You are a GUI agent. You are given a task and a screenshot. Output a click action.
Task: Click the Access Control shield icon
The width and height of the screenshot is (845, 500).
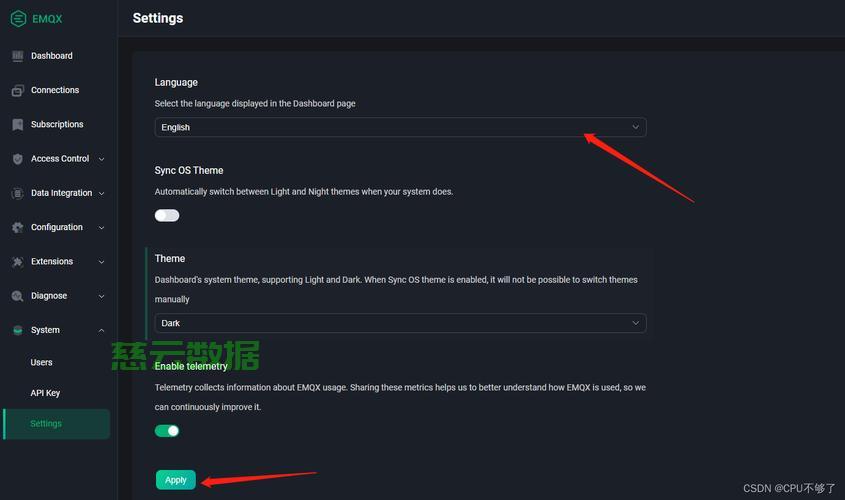(x=18, y=159)
